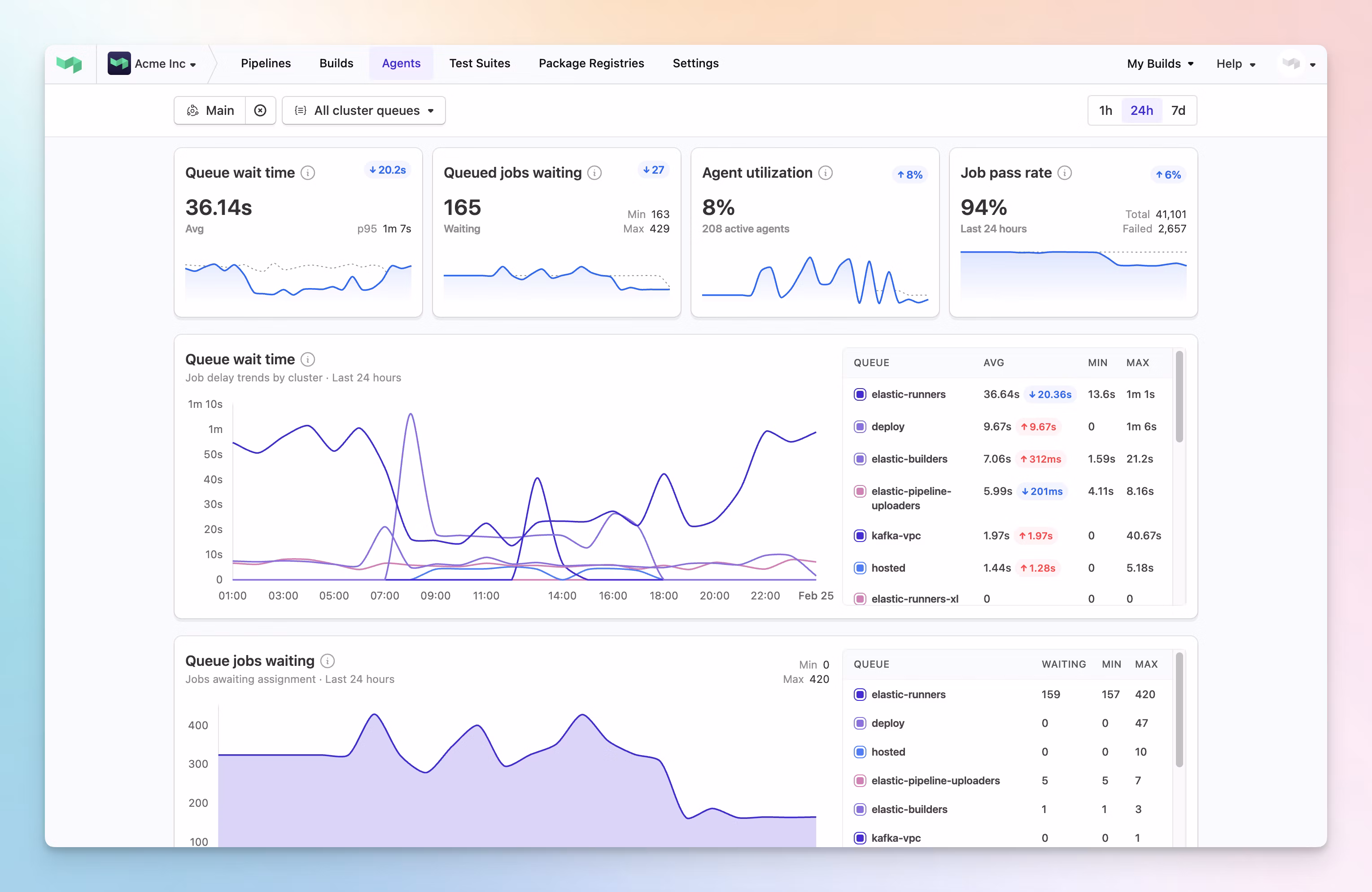Viewport: 1372px width, 892px height.
Task: Click the cluster icon beside the Main filter
Action: 193,110
